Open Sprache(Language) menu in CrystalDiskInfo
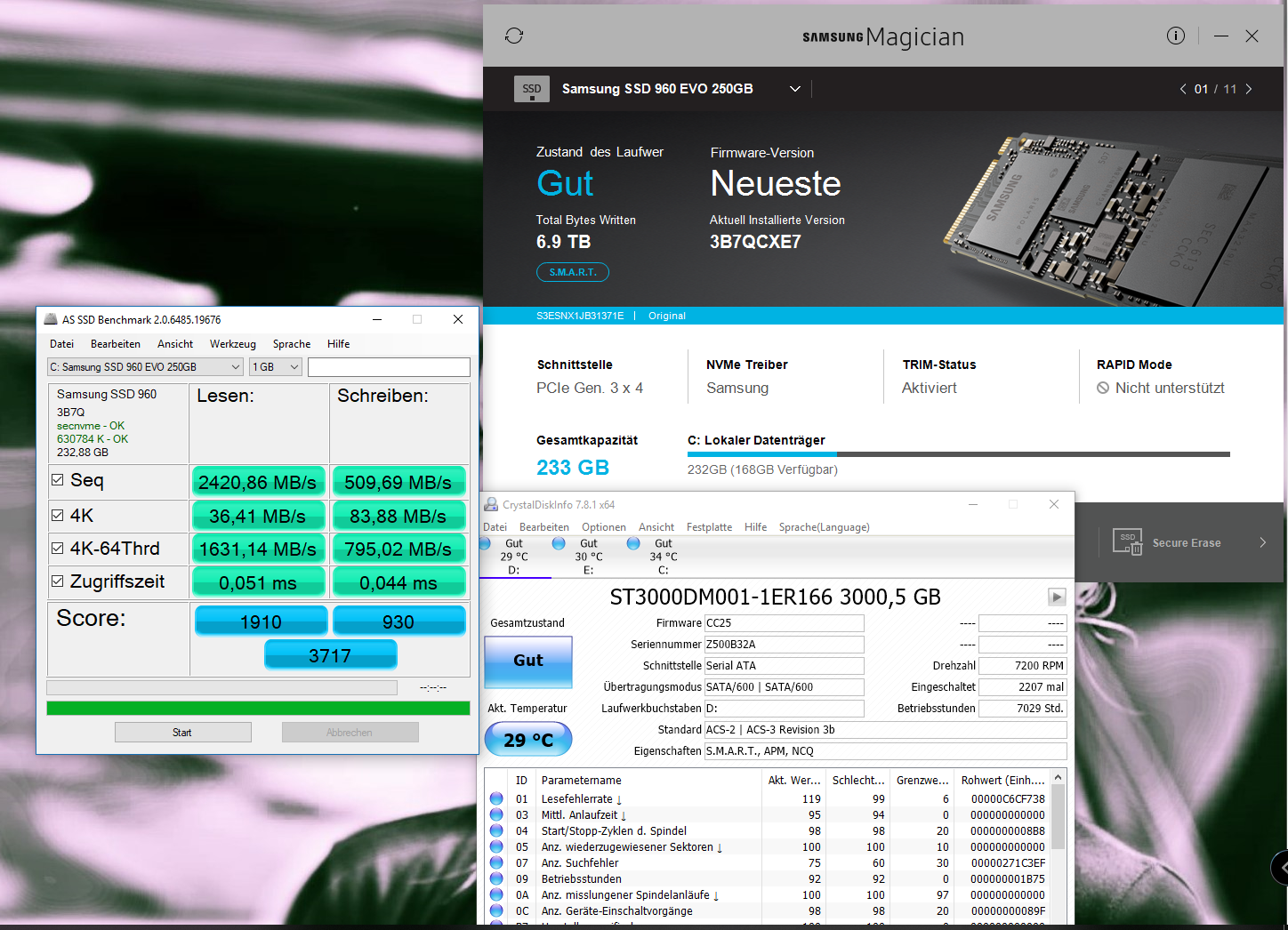Screen dimensions: 1288x930 (x=825, y=527)
